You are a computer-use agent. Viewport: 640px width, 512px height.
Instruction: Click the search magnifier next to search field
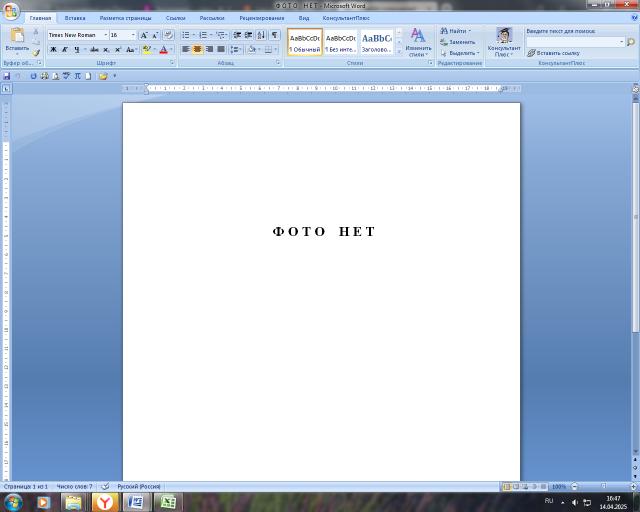[x=631, y=42]
